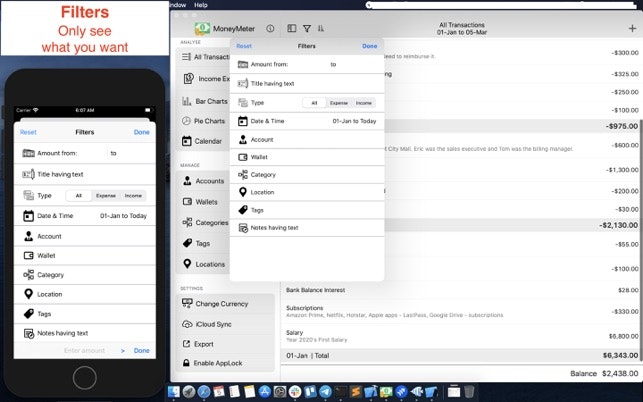Open Pie Charts in the sidebar
Screen dimensions: 643x402
tap(205, 121)
